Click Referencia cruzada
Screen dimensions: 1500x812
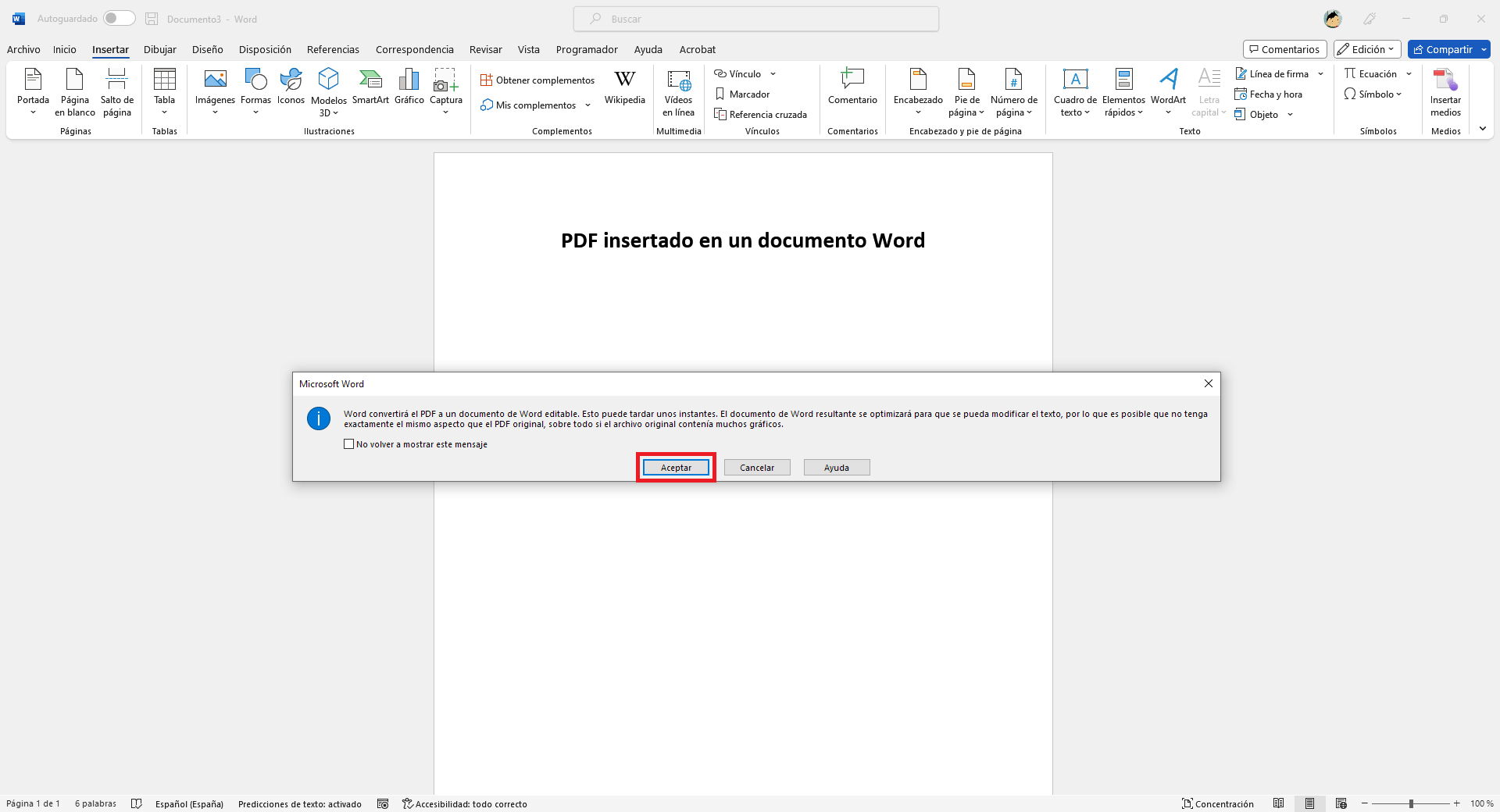point(760,115)
